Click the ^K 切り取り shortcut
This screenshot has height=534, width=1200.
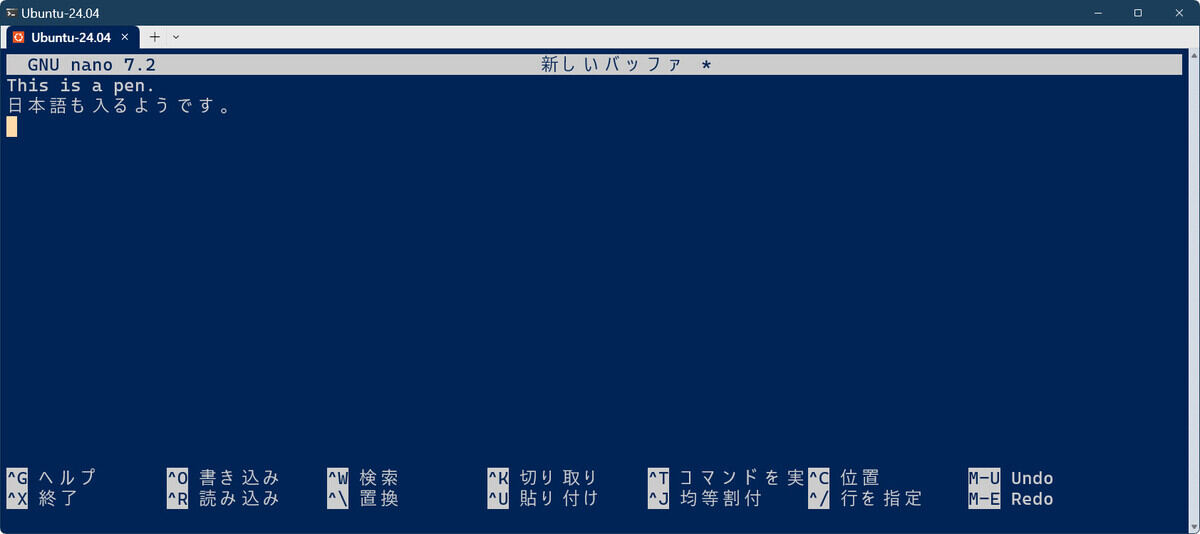(x=543, y=478)
